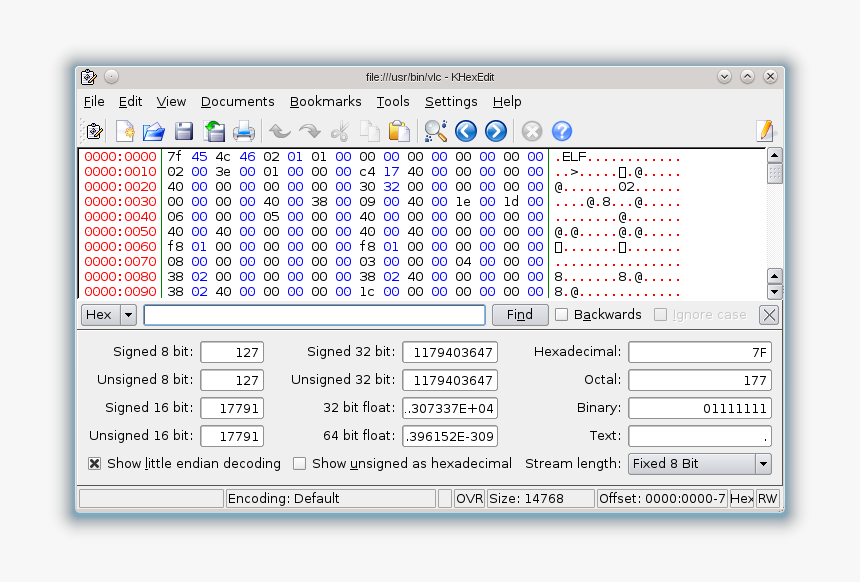Image resolution: width=860 pixels, height=582 pixels.
Task: Open the Tools menu
Action: click(392, 101)
